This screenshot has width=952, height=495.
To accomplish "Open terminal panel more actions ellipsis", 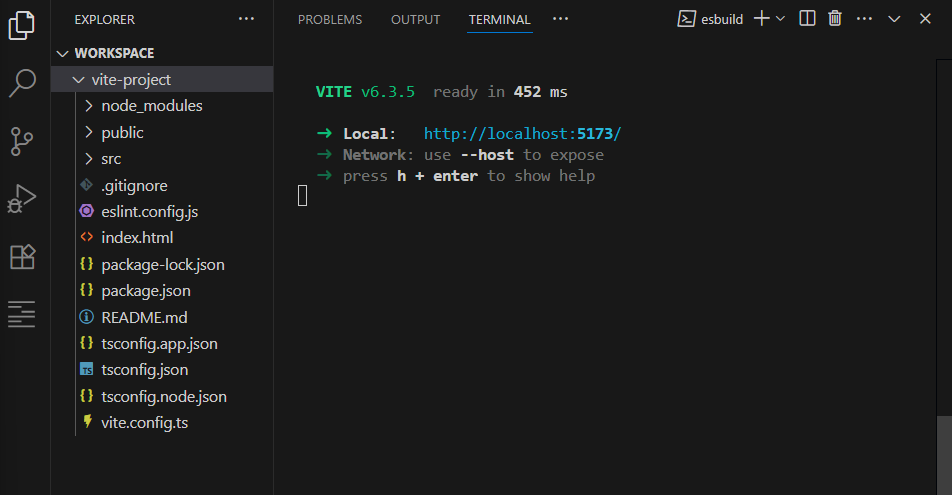I will coord(864,19).
